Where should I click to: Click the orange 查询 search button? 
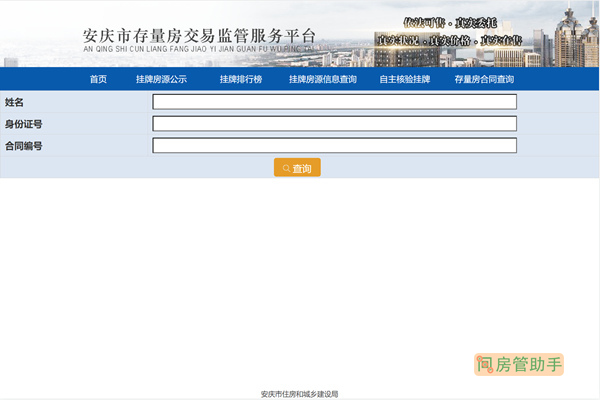[297, 167]
